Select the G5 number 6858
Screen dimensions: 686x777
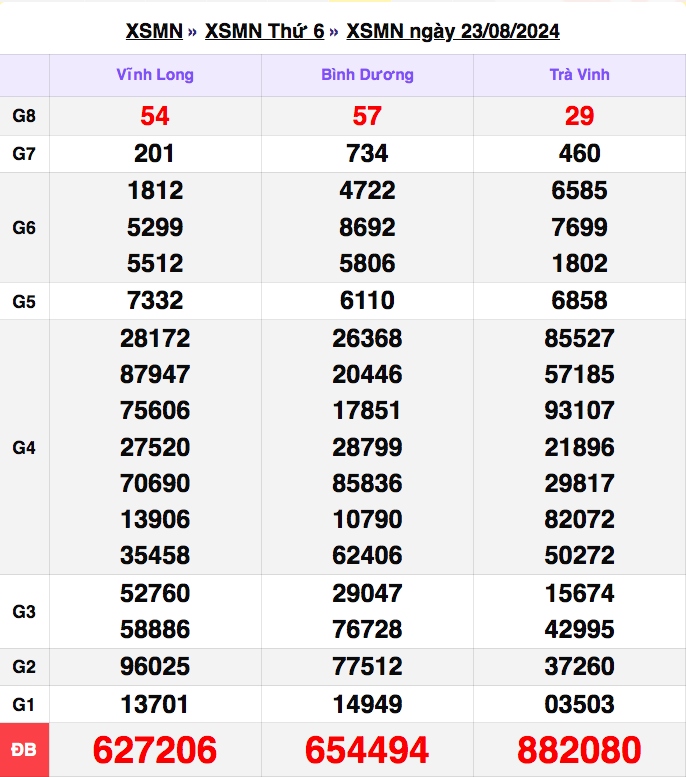(579, 300)
